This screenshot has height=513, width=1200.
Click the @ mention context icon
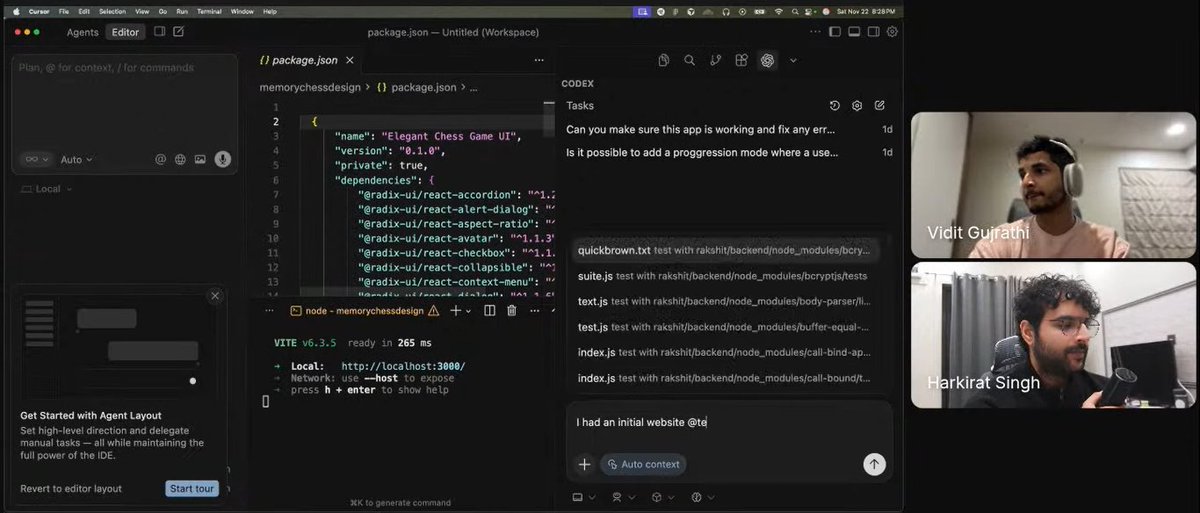[160, 159]
